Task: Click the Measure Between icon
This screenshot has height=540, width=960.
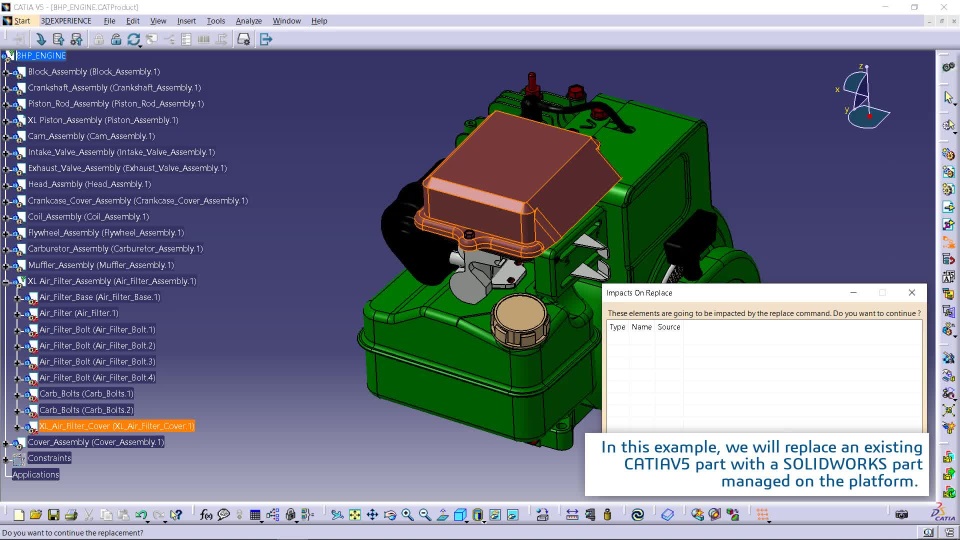Action: point(572,515)
